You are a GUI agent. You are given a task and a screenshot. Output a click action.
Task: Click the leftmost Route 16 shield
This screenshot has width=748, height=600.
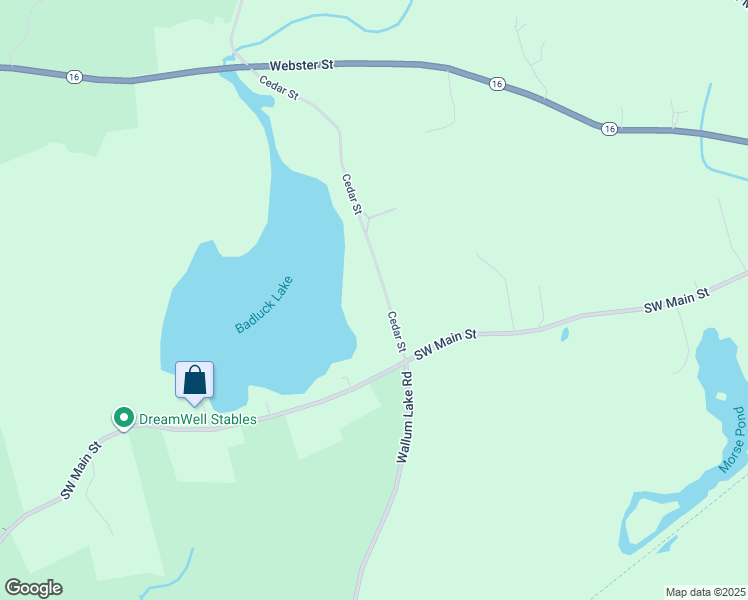[74, 77]
